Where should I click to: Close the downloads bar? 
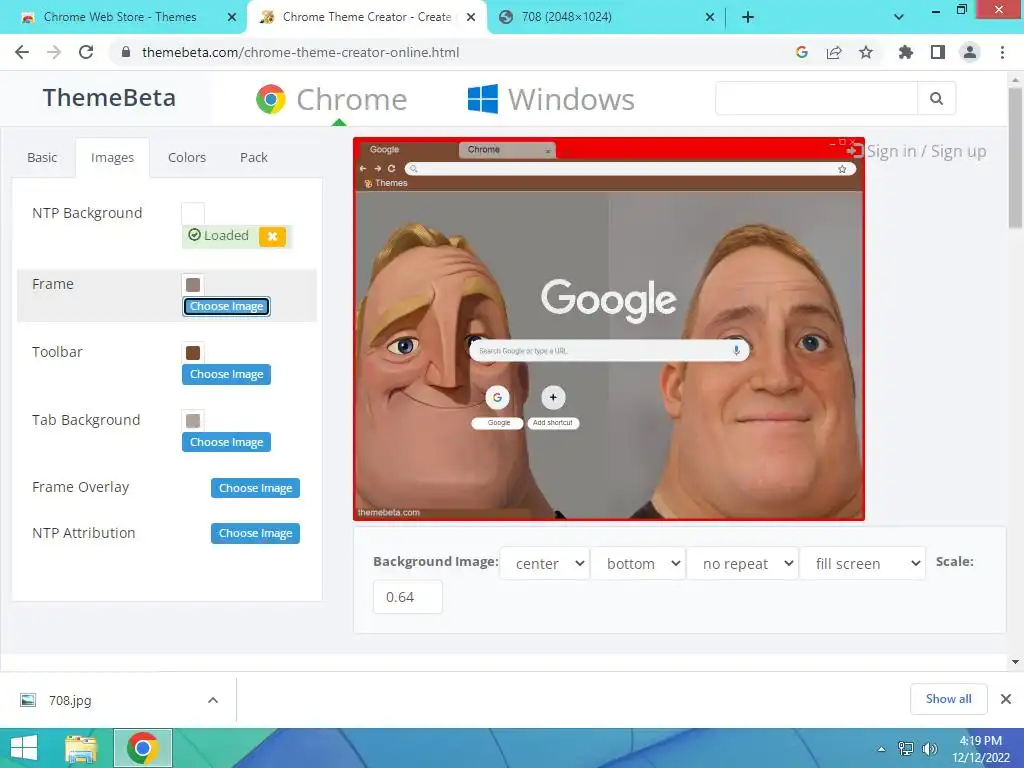click(x=1006, y=699)
